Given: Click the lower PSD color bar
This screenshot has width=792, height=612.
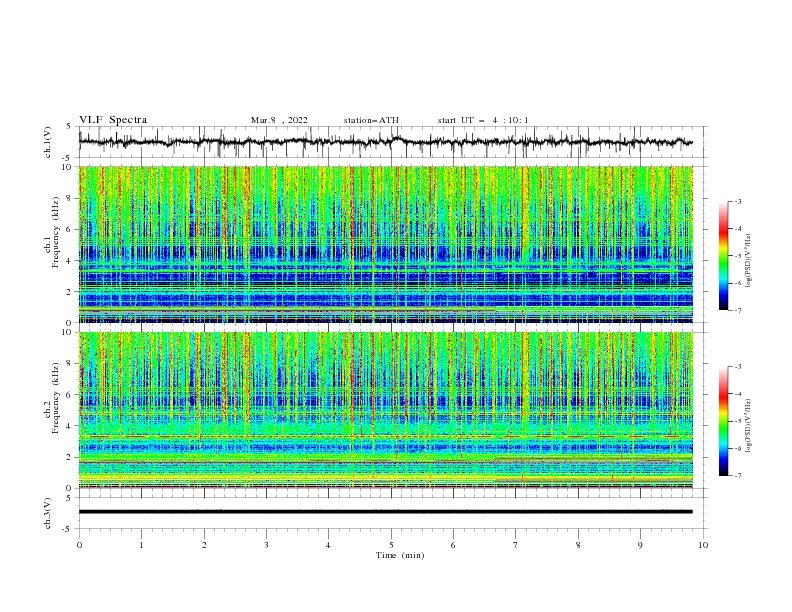Looking at the screenshot, I should tap(723, 421).
